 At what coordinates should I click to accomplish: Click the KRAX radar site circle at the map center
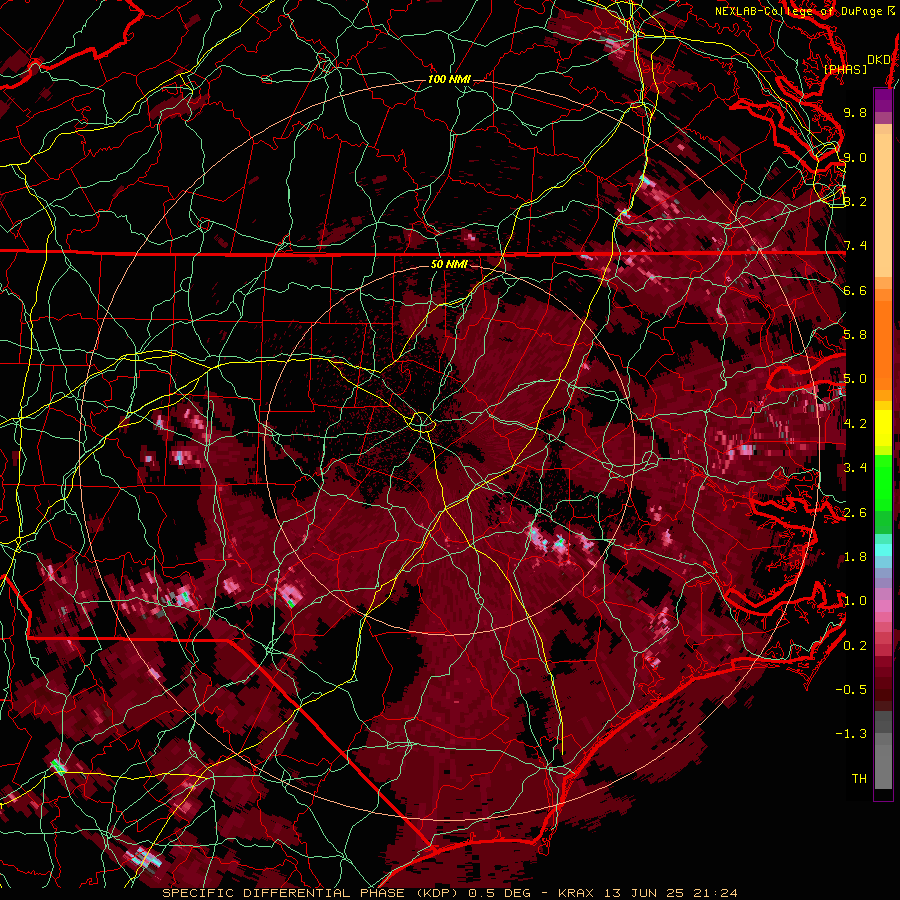coord(421,422)
